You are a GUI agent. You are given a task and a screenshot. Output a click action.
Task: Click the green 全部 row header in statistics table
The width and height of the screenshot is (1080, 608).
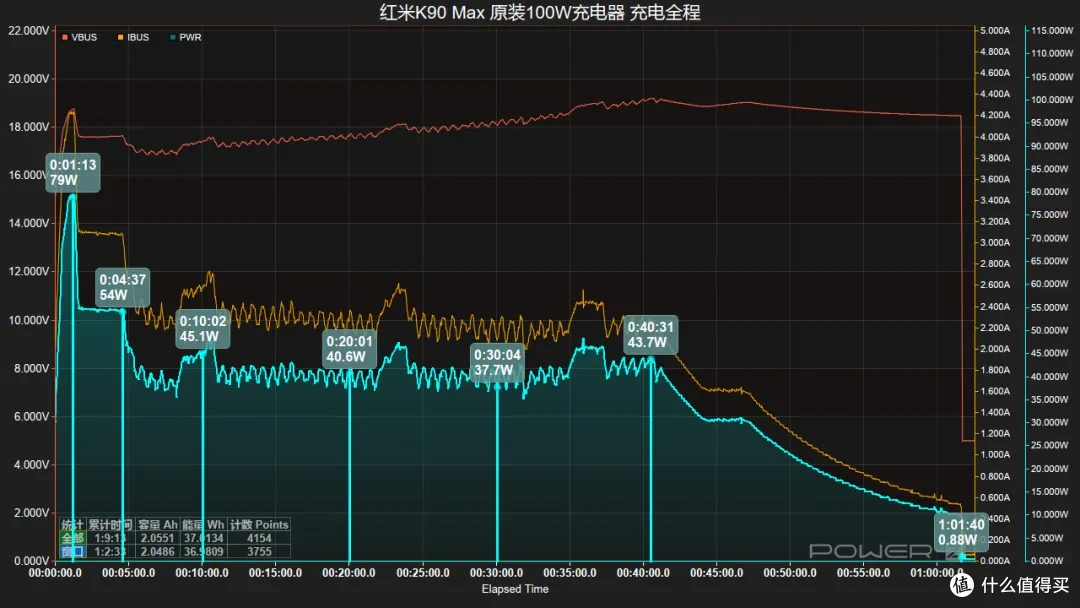click(x=72, y=538)
